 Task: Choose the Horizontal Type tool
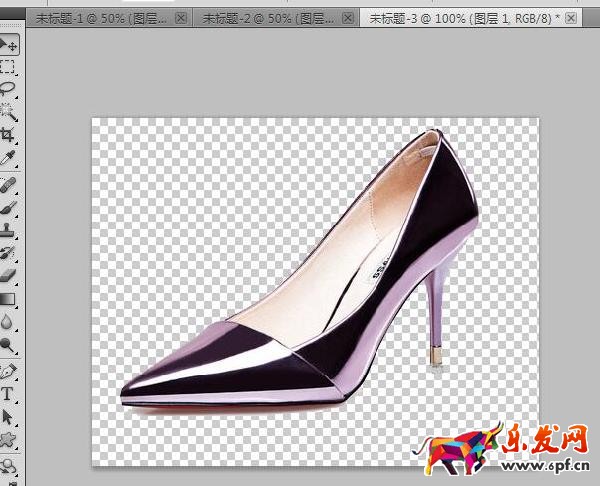coord(9,394)
